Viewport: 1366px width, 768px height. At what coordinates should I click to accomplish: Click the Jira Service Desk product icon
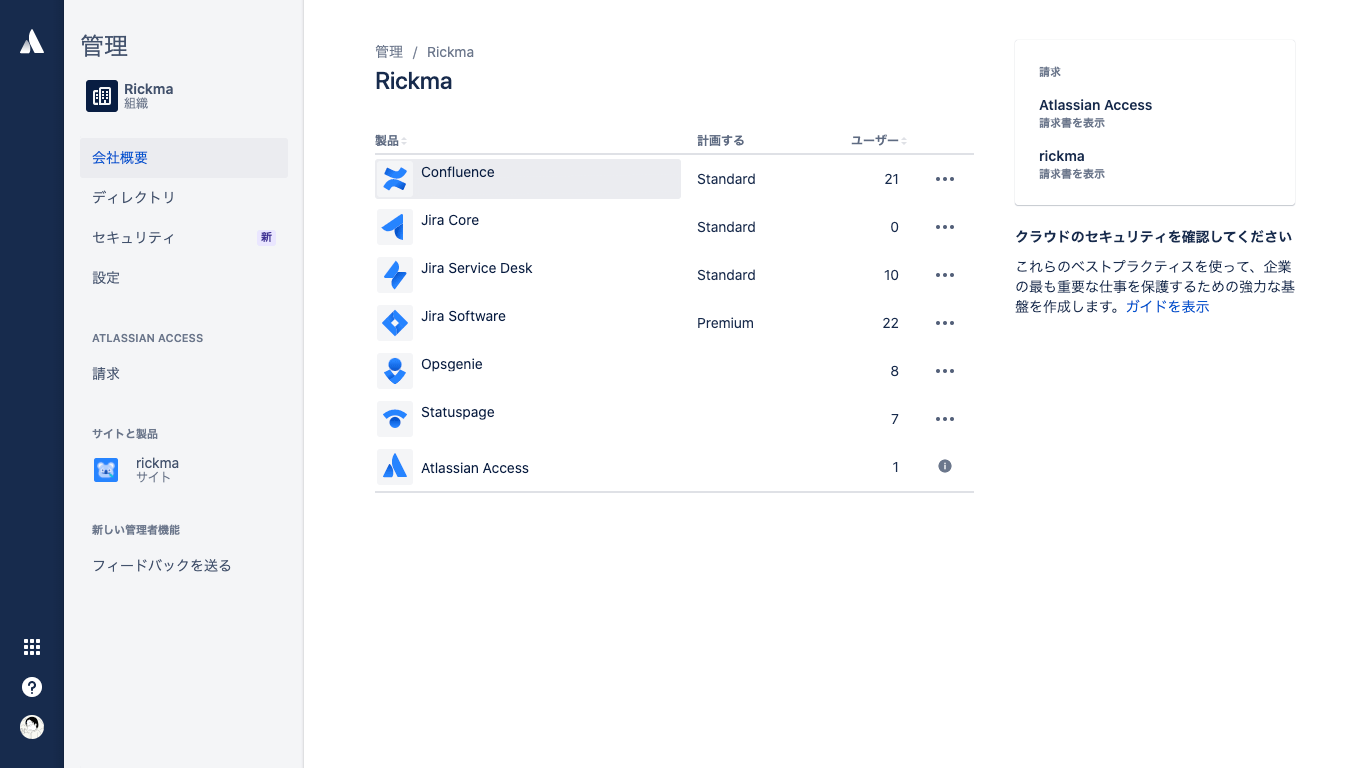click(395, 275)
